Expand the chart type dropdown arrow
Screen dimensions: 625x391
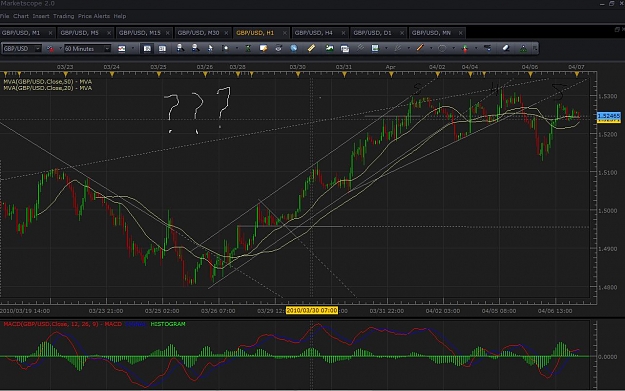click(133, 49)
